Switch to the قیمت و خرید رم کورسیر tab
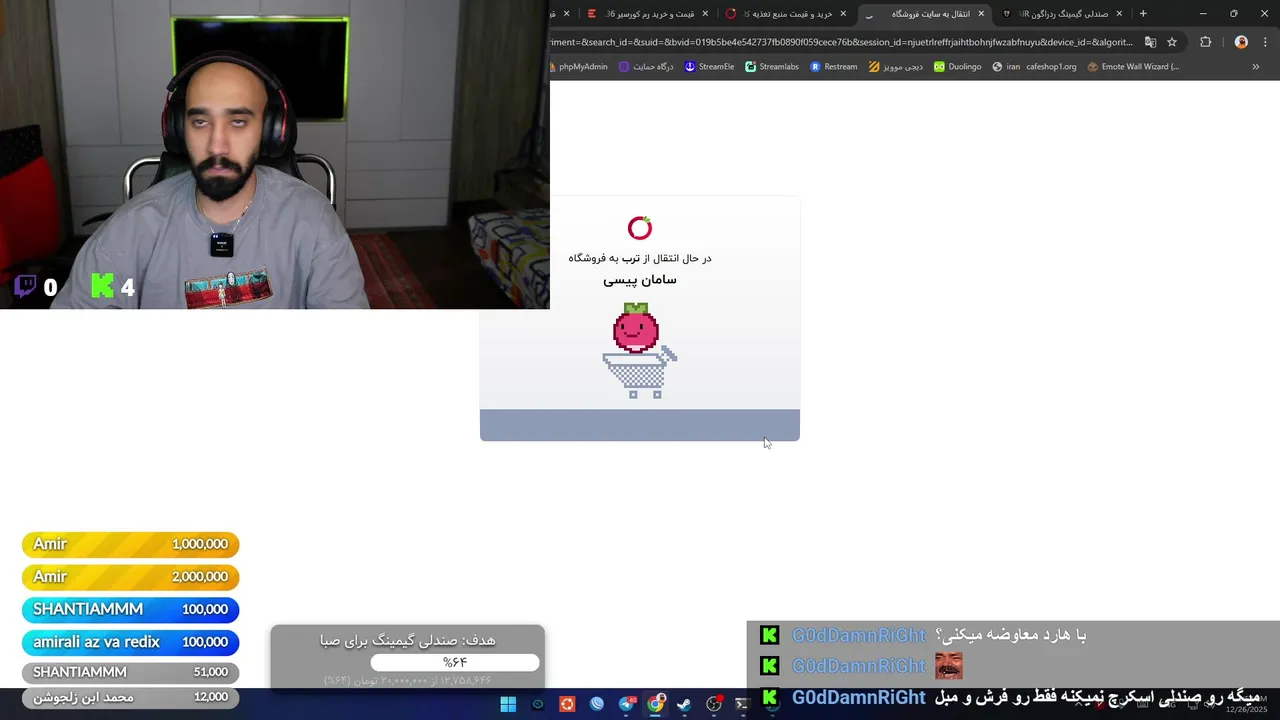This screenshot has width=1280, height=720. pos(648,14)
